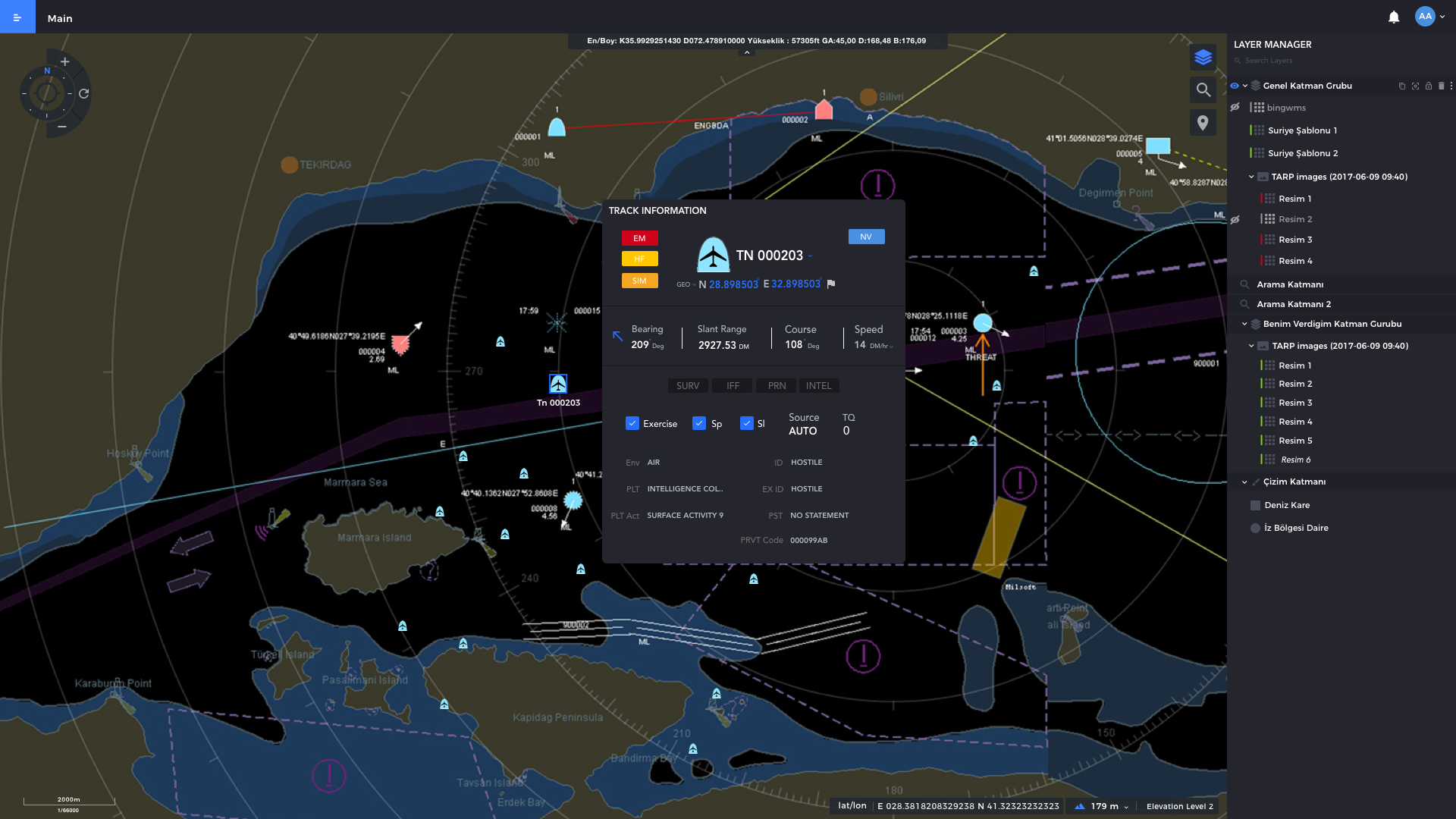Viewport: 1456px width, 819px height.
Task: Open the notifications bell
Action: (1394, 17)
